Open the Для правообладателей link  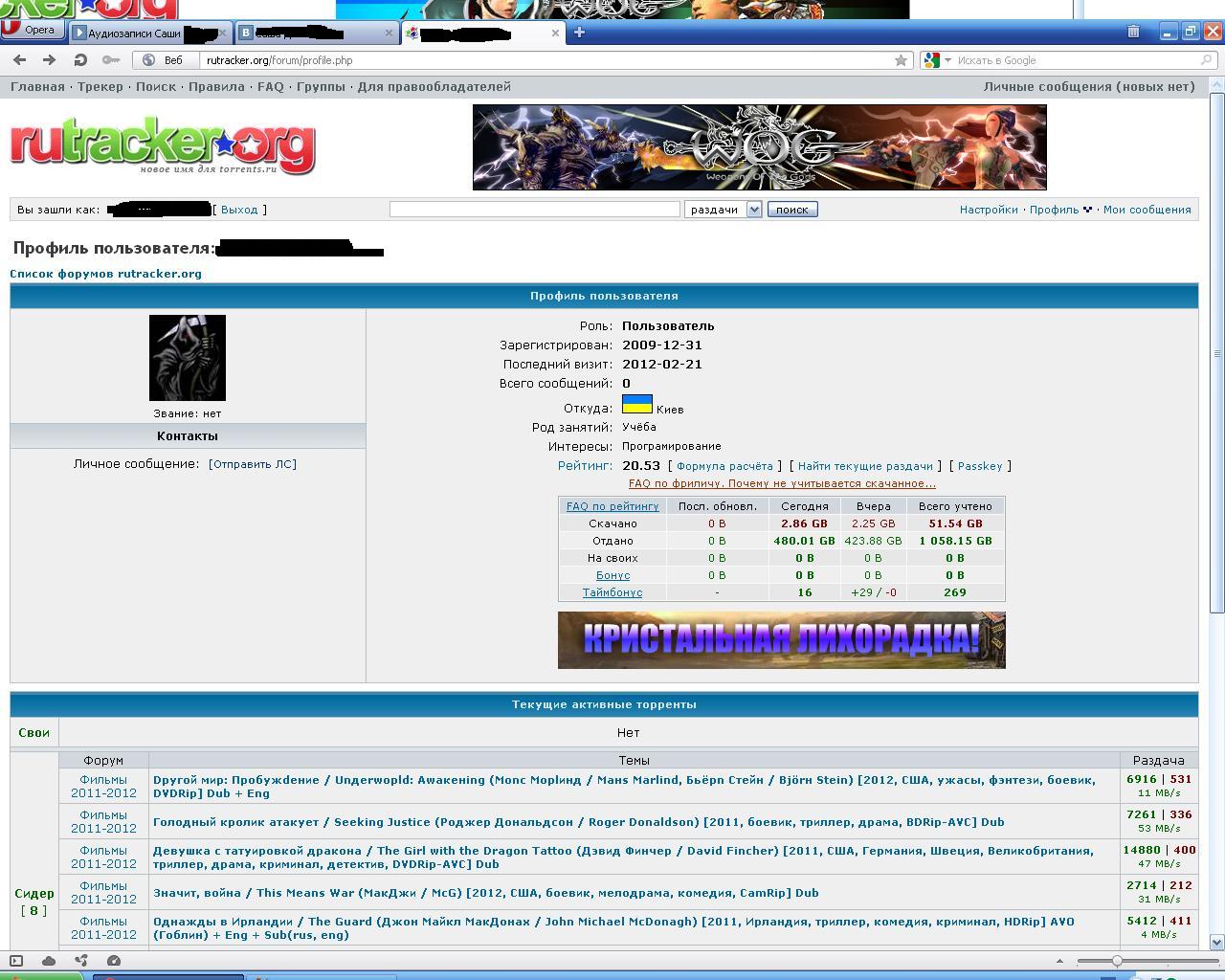coord(434,87)
